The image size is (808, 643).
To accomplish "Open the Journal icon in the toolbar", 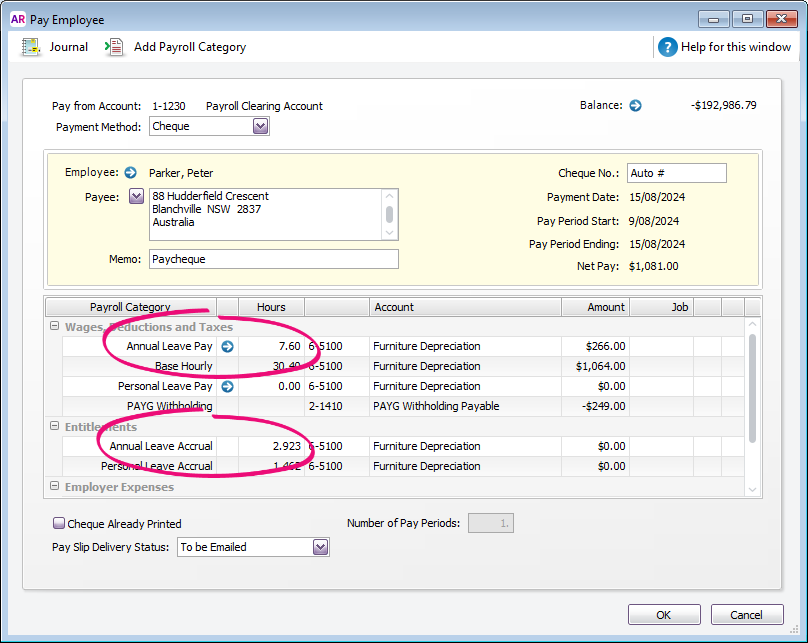I will (31, 47).
